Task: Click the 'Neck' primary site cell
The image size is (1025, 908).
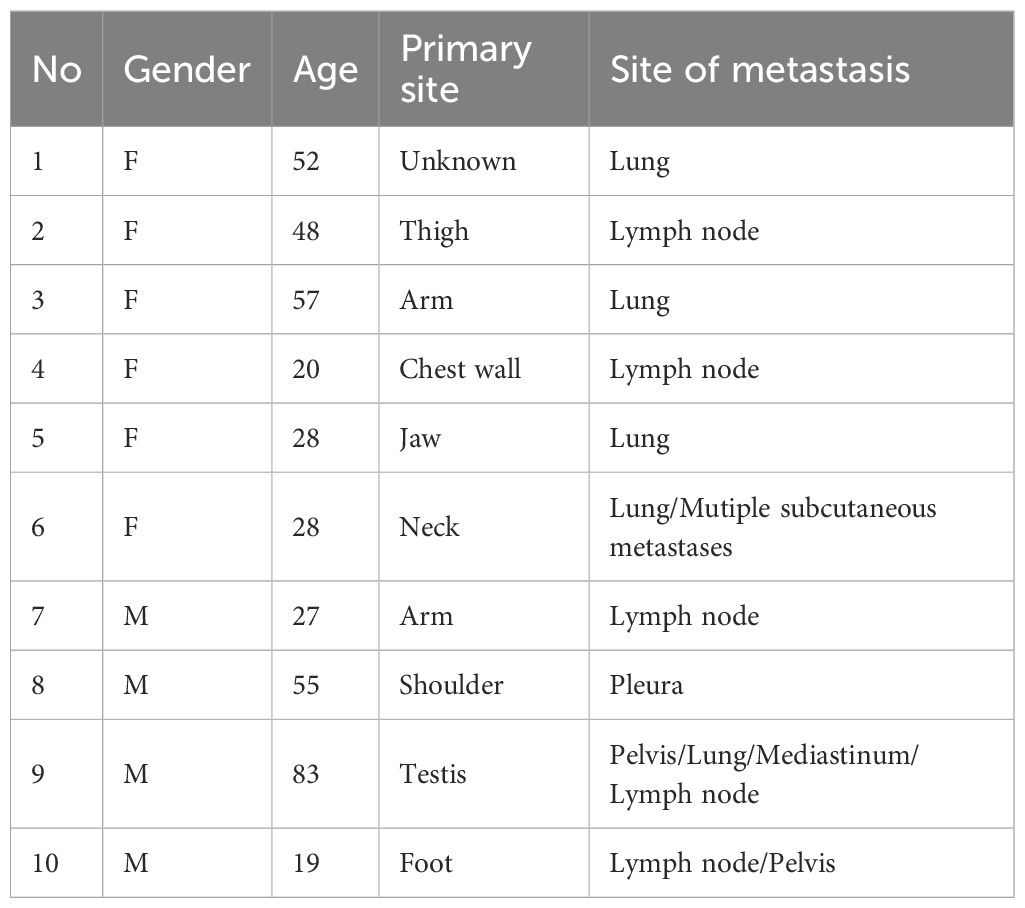Action: (x=429, y=527)
